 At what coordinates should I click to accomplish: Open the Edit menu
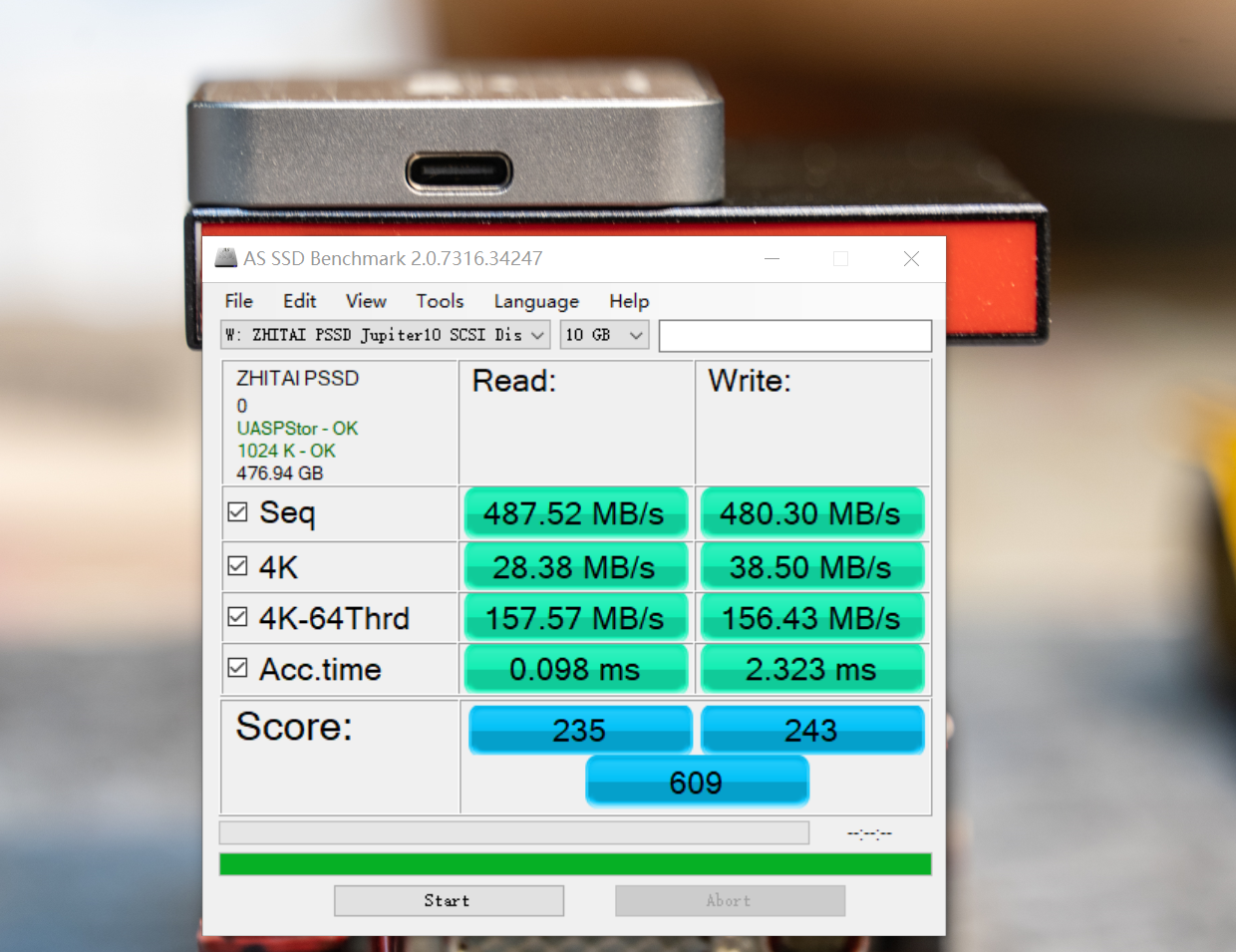(299, 301)
